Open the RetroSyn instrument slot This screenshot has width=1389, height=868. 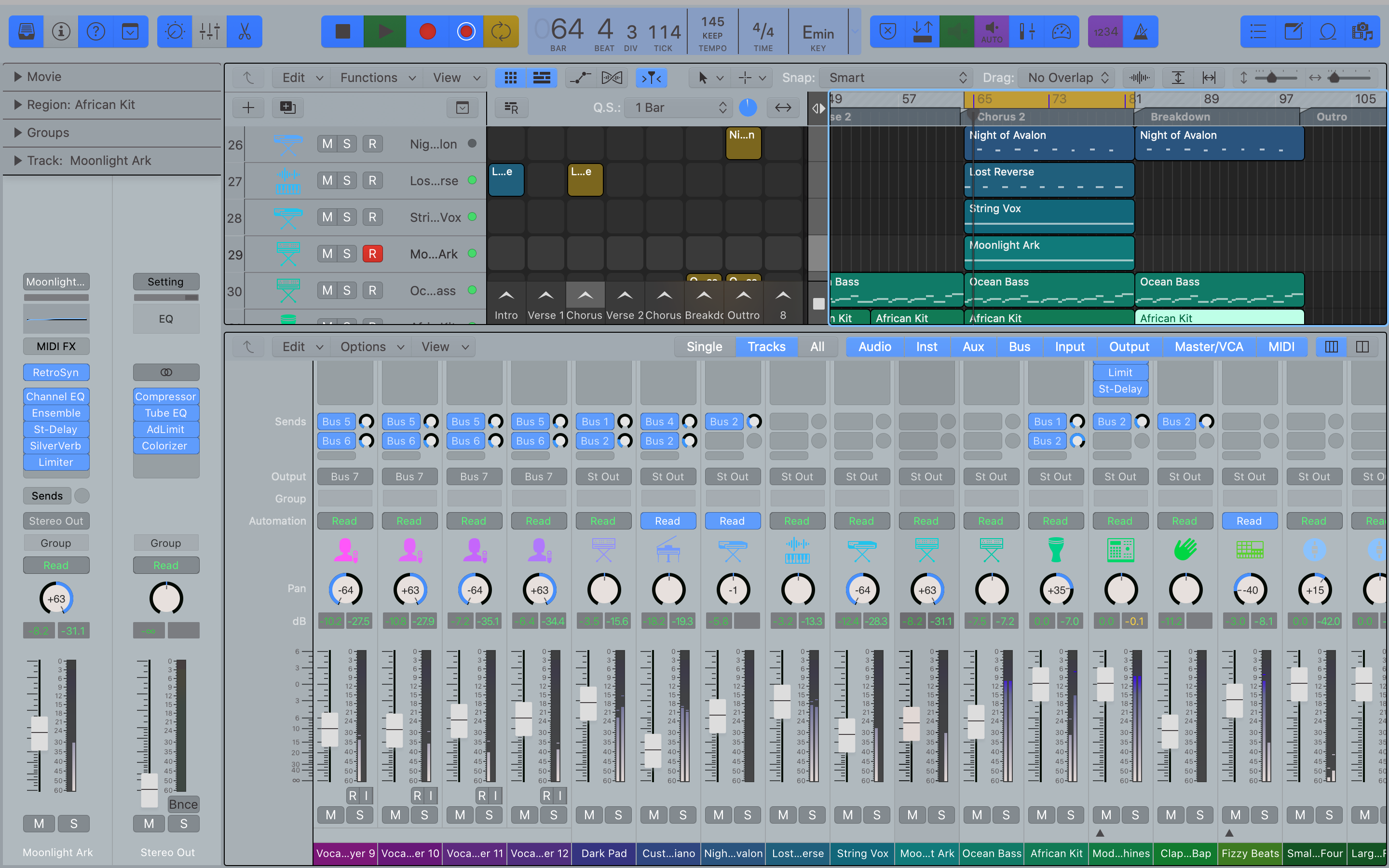55,373
